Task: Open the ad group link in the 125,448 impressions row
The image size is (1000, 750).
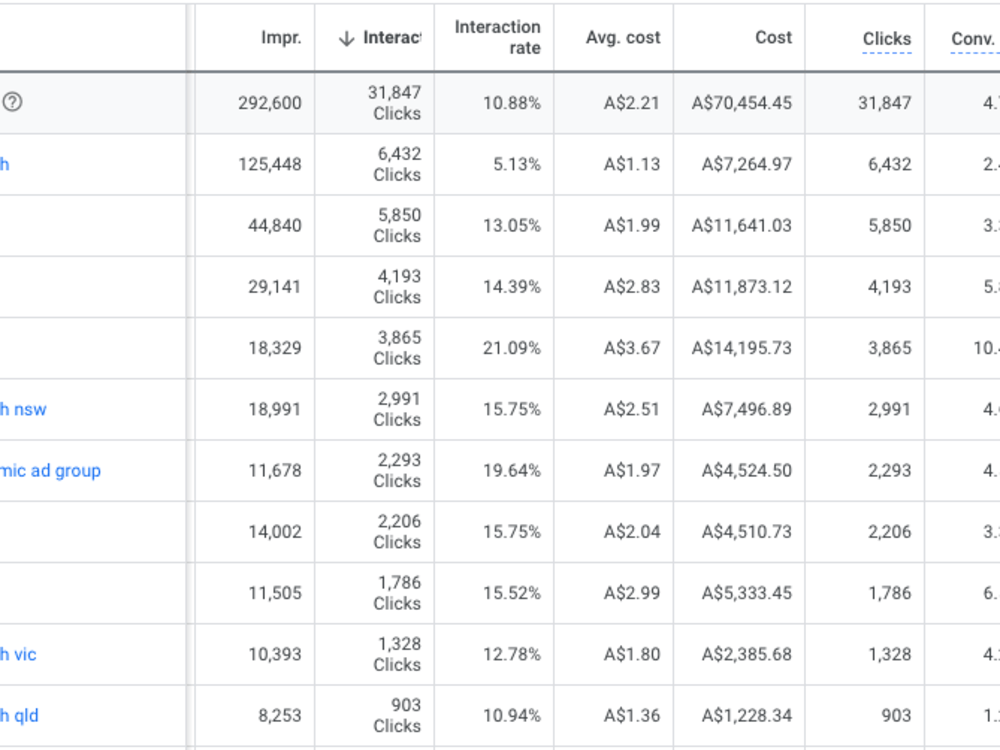Action: (4, 165)
